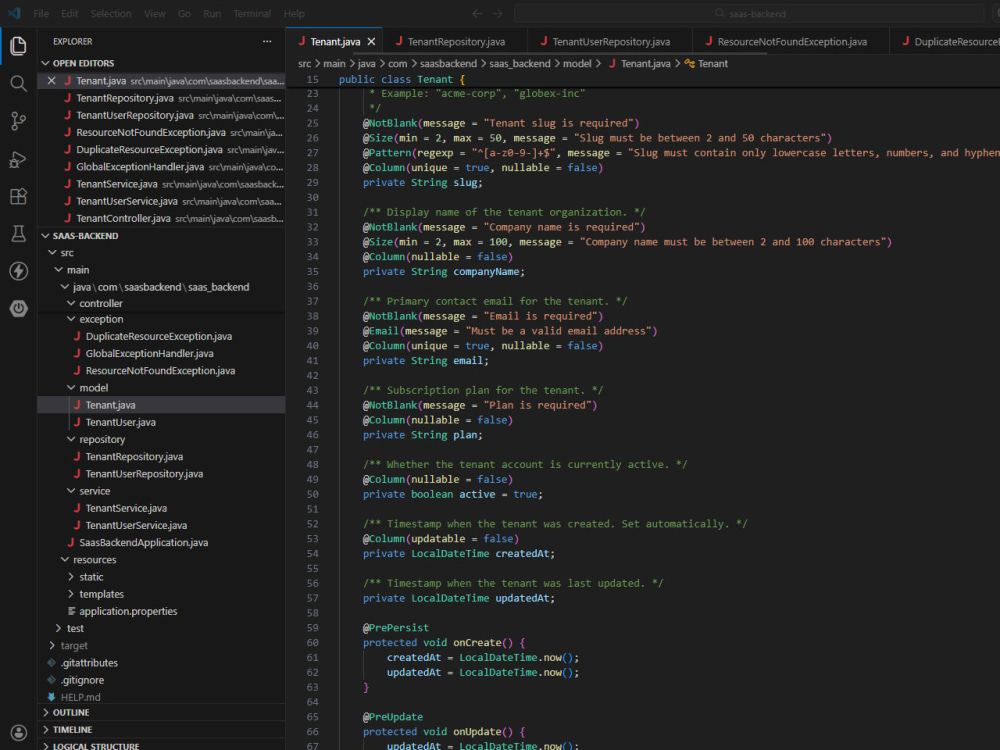This screenshot has height=750, width=1000.
Task: Click the model breadcrumb segment
Action: click(577, 64)
